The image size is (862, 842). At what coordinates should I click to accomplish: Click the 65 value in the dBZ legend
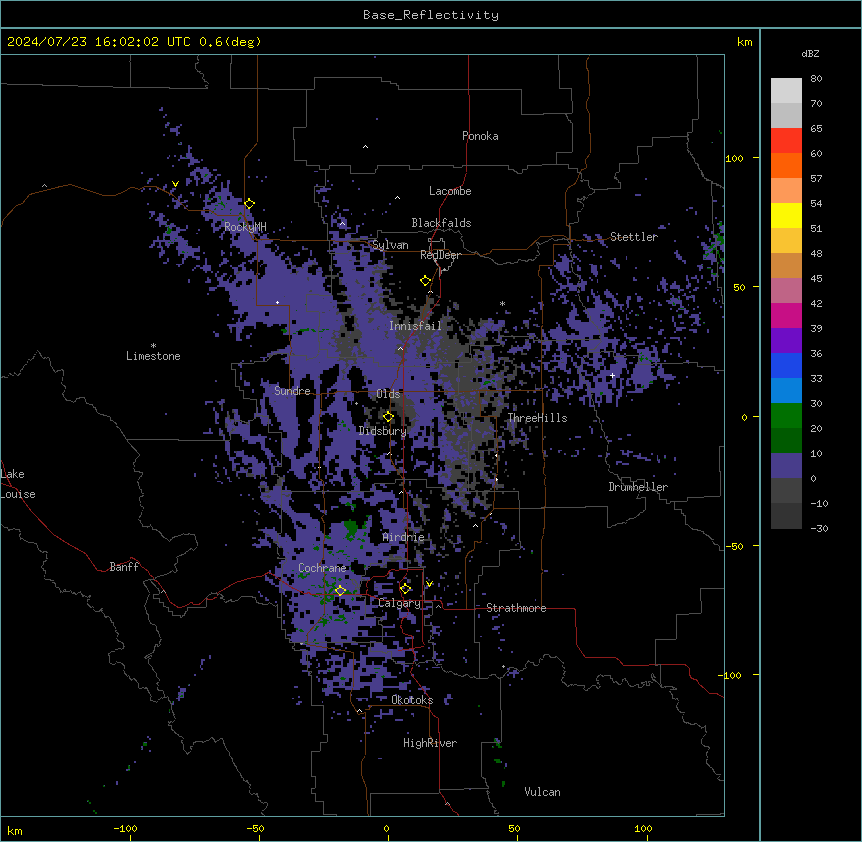[x=816, y=129]
